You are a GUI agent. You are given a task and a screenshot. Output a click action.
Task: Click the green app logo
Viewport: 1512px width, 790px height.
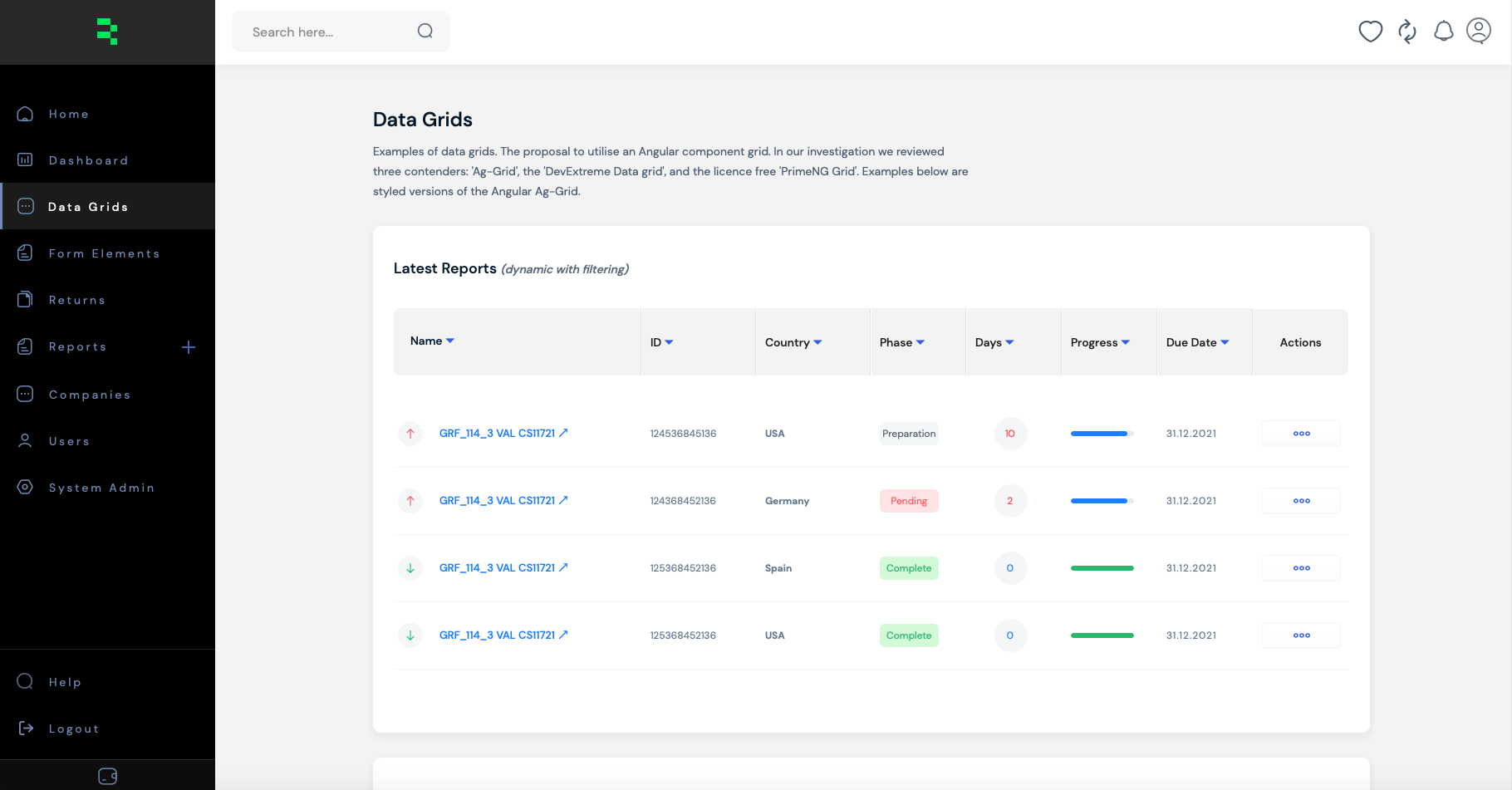coord(107,32)
